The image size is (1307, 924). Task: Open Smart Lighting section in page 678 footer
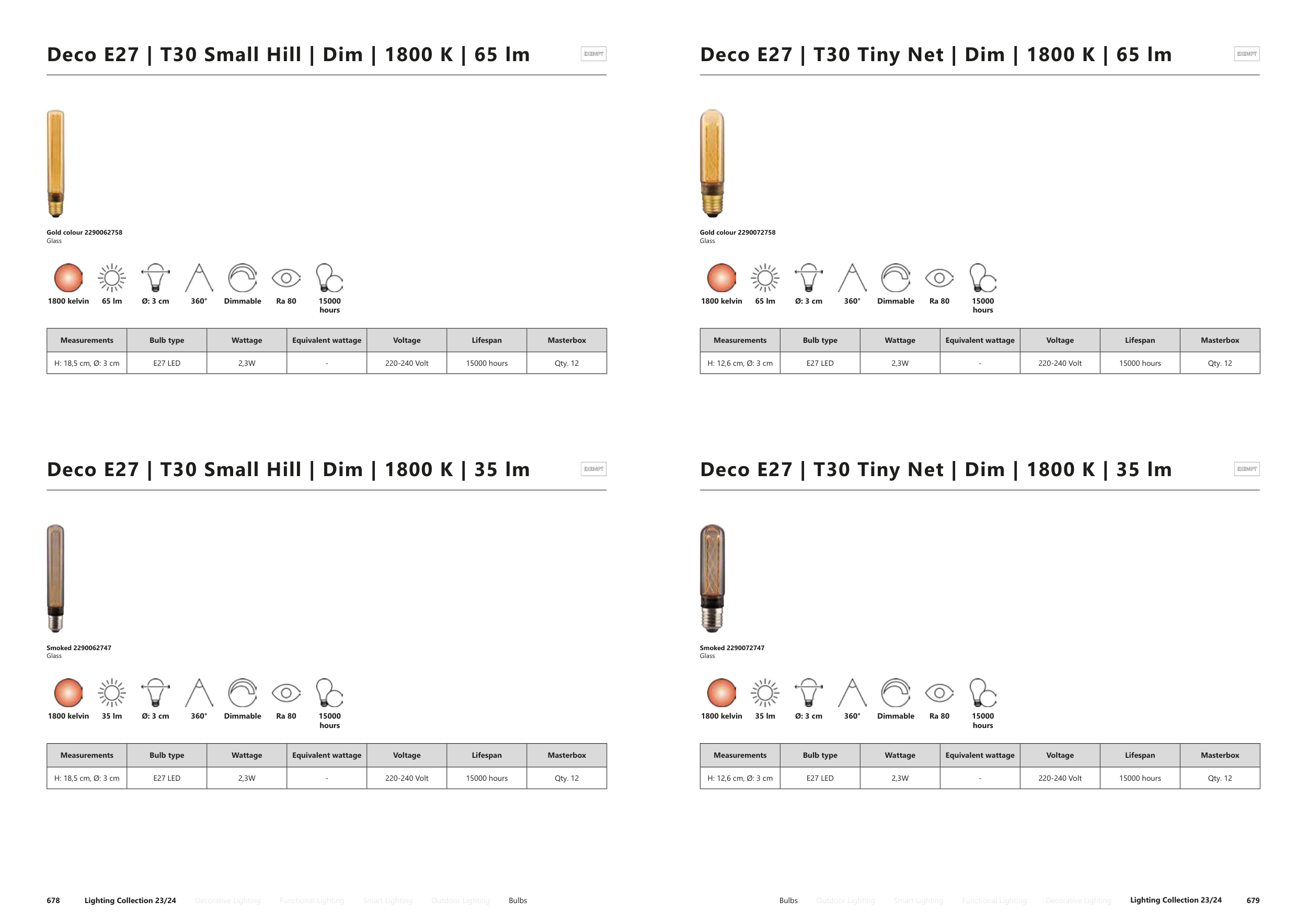387,900
